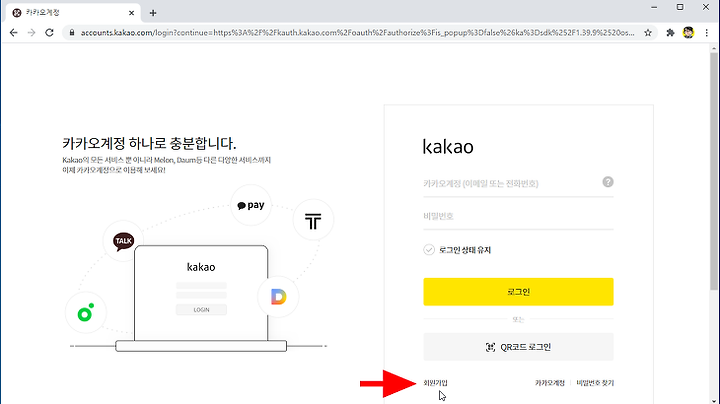
Task: Click the page vertical scrollbar
Action: click(714, 172)
